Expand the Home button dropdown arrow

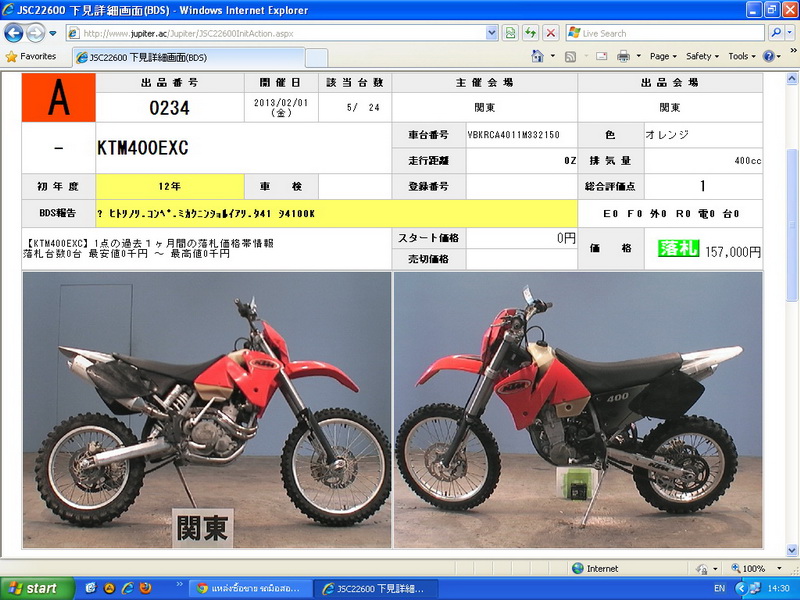point(553,56)
